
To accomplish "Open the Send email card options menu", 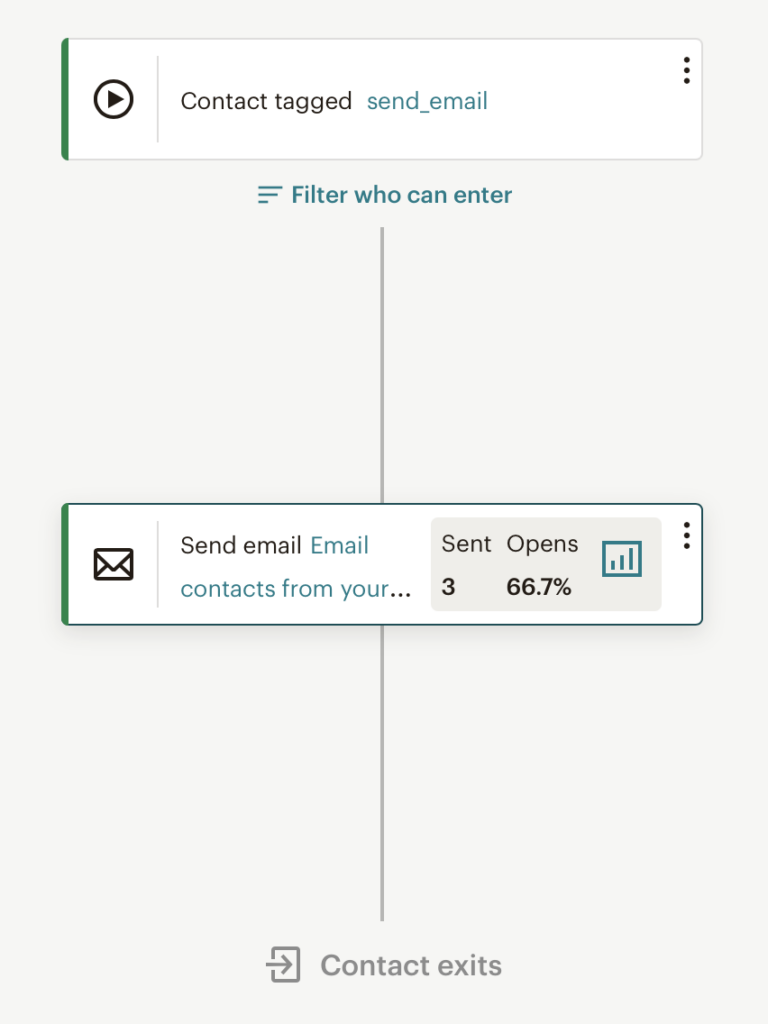I will click(686, 536).
